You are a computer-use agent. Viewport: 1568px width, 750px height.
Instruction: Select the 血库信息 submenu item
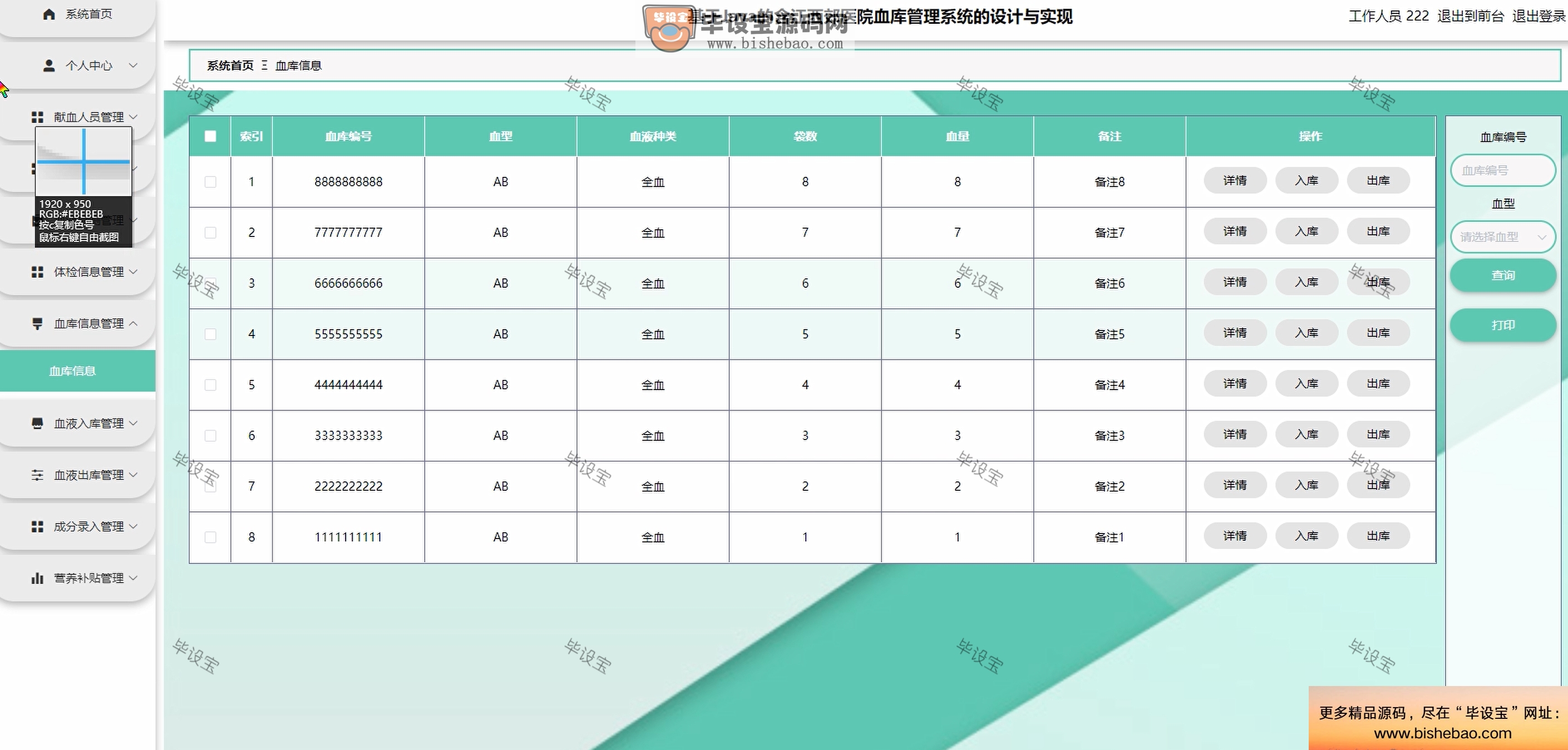[x=77, y=371]
